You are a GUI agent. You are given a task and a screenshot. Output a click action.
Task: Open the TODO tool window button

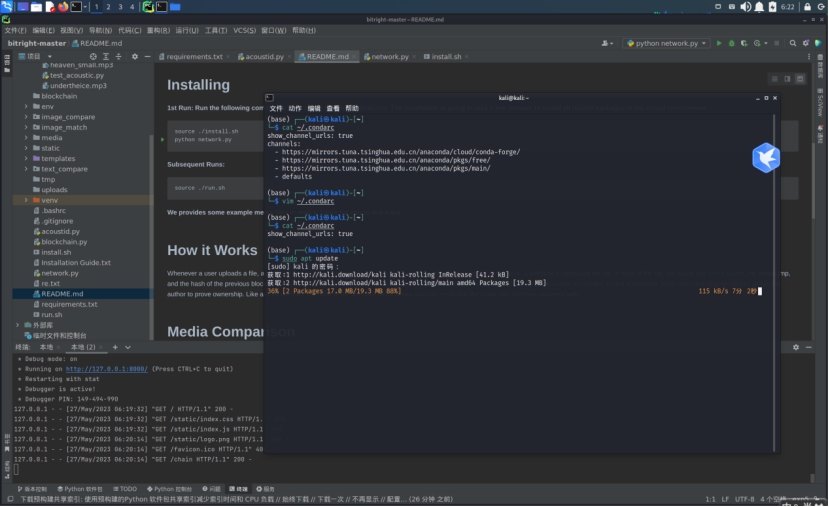(x=124, y=489)
